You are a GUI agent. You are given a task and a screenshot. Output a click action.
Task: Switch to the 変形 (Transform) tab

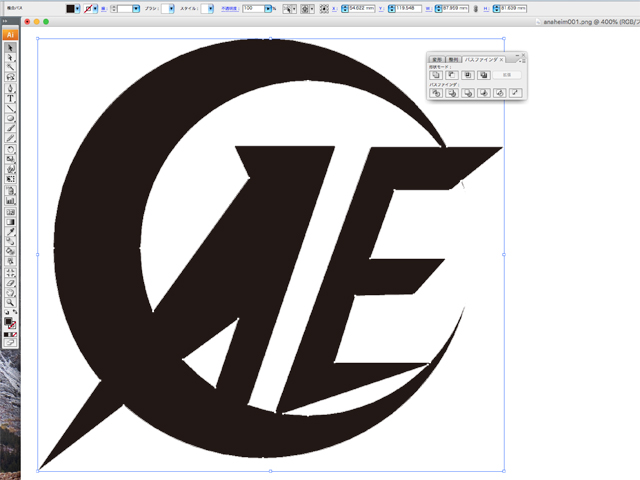pos(437,60)
